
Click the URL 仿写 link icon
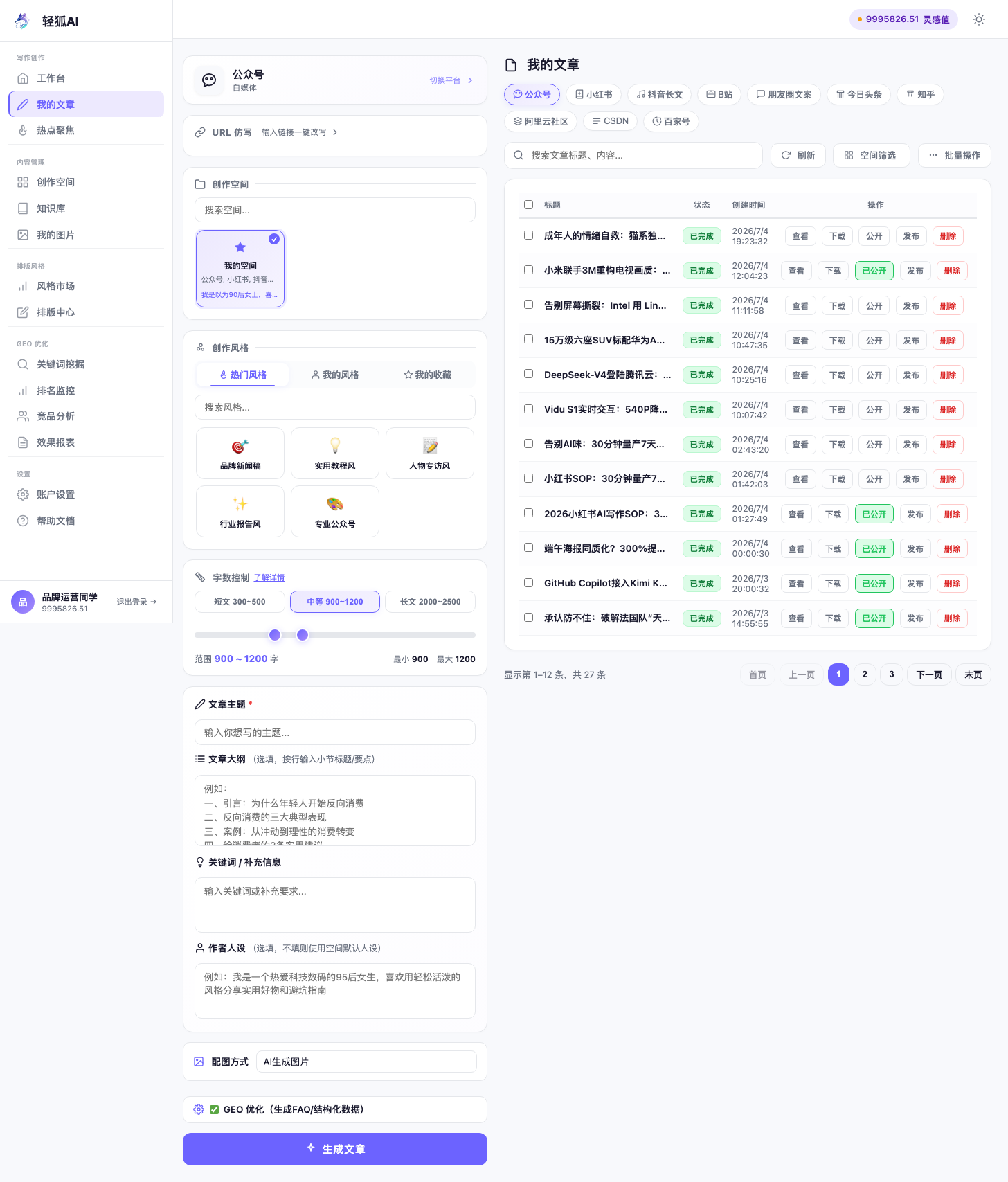[x=200, y=132]
